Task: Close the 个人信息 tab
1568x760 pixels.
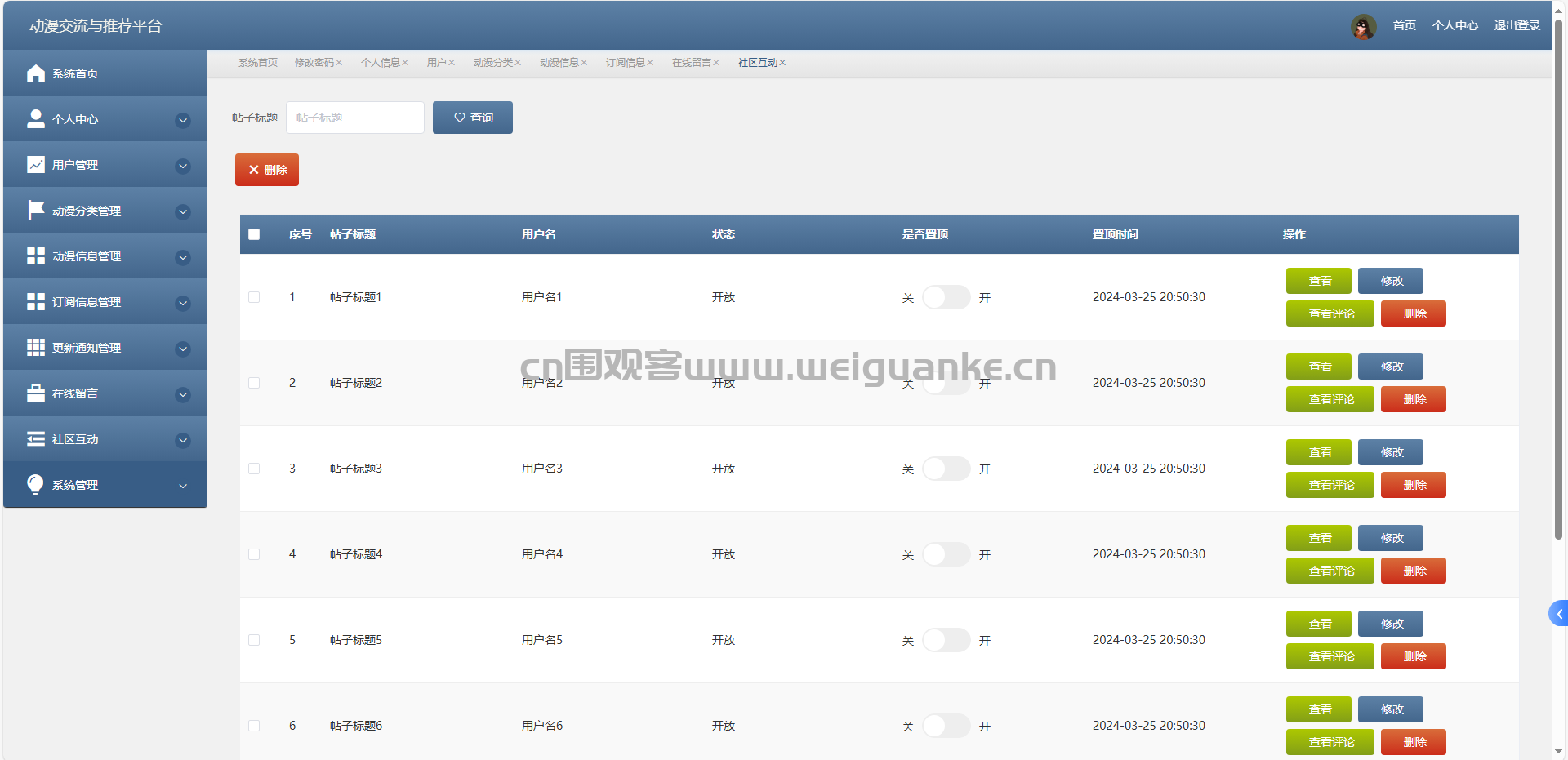Action: tap(405, 63)
